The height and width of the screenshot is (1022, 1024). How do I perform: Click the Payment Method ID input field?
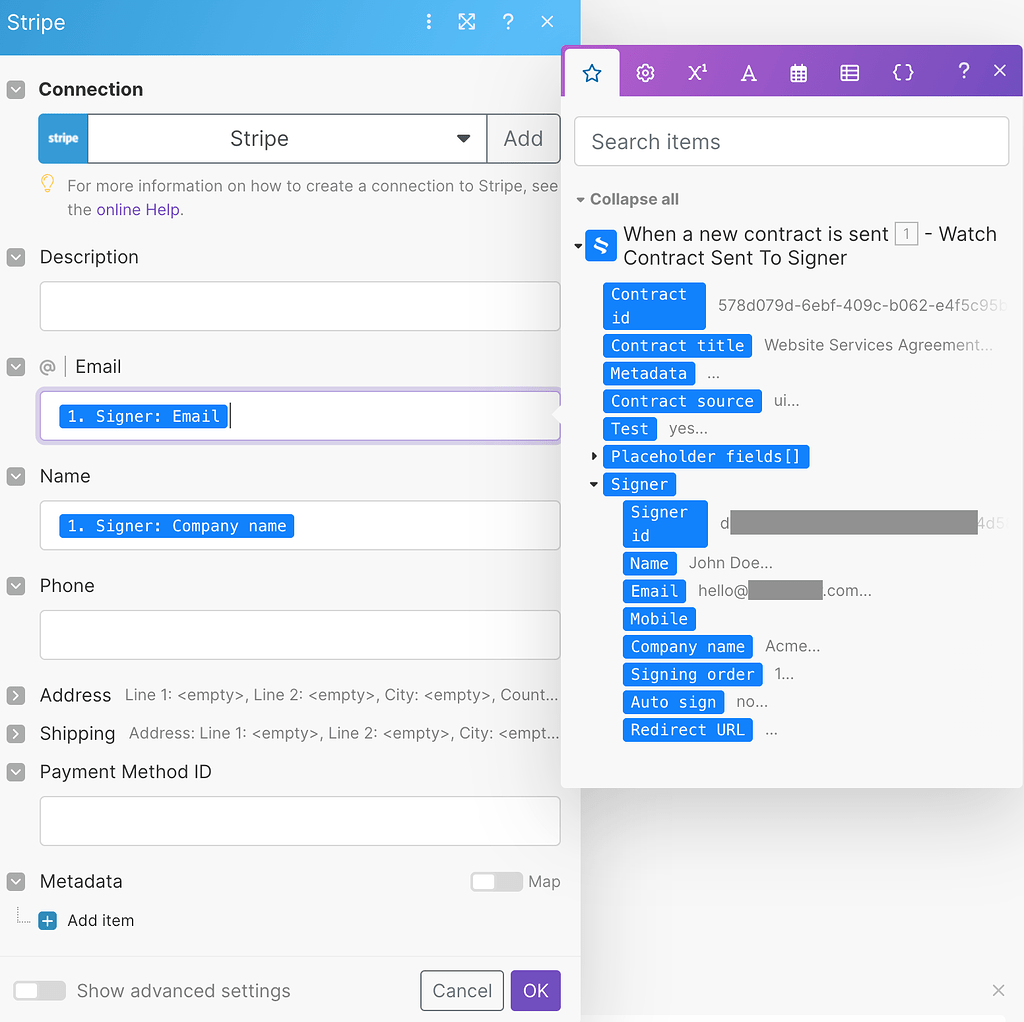tap(300, 821)
